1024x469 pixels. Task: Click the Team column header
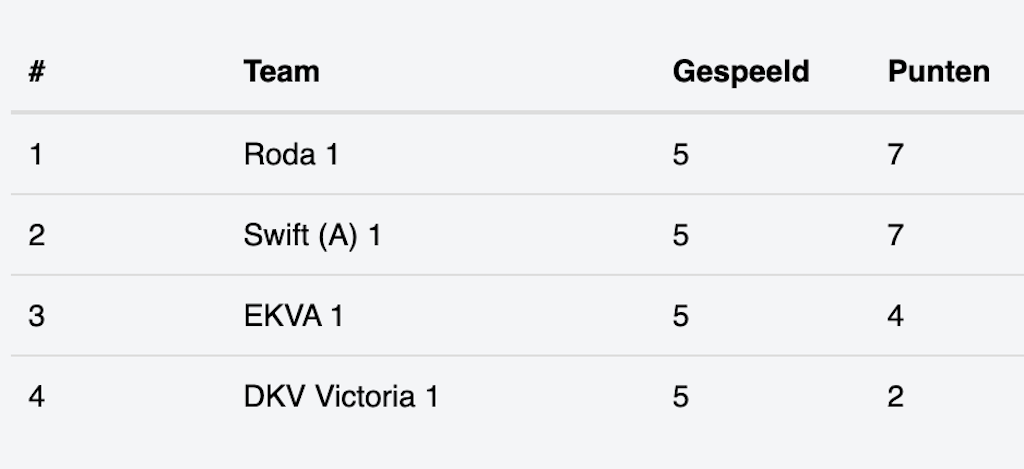tap(281, 72)
